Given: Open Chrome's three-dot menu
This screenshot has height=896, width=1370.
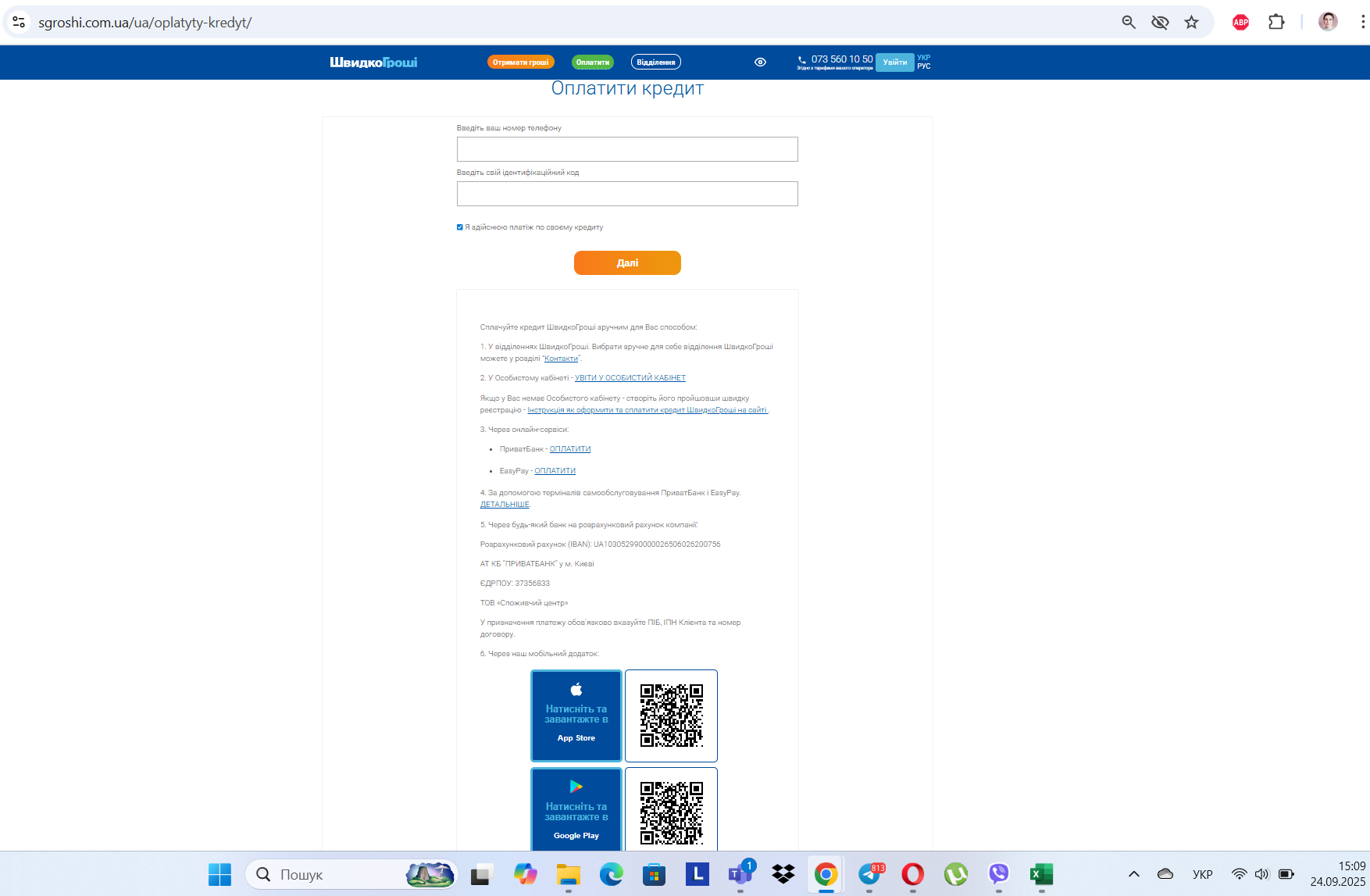Looking at the screenshot, I should pyautogui.click(x=1362, y=23).
